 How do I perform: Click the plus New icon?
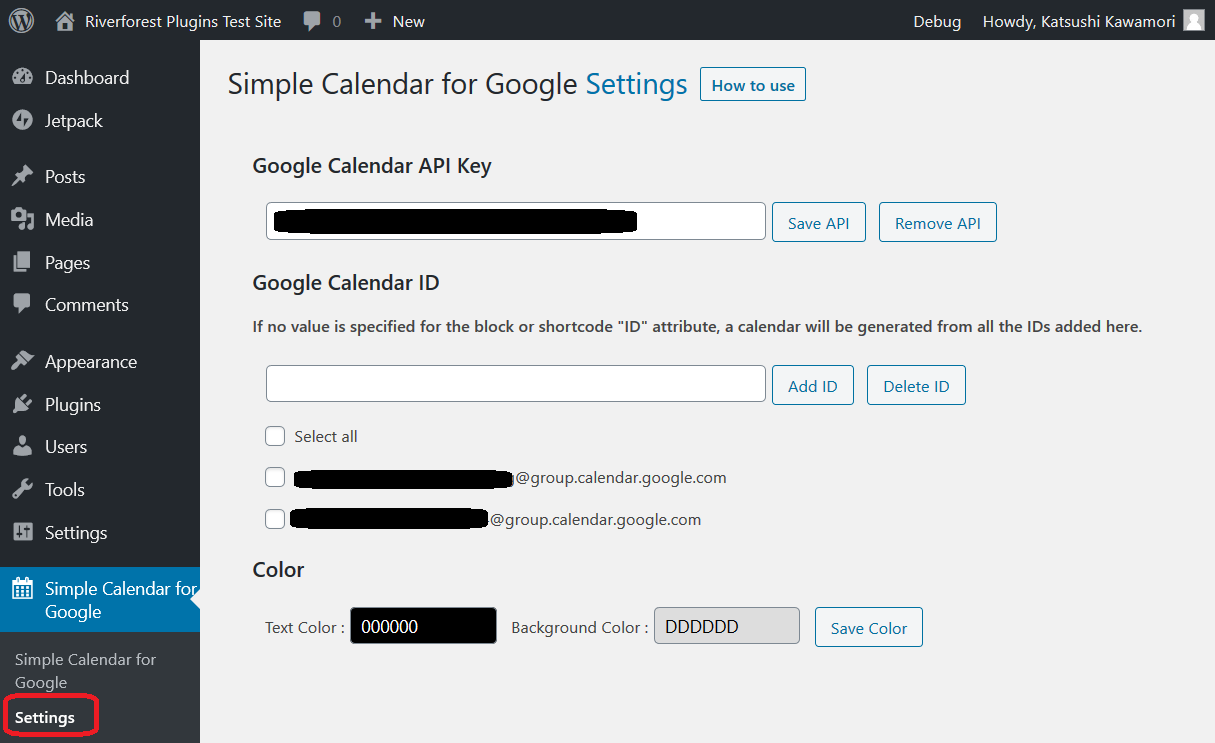coord(373,21)
